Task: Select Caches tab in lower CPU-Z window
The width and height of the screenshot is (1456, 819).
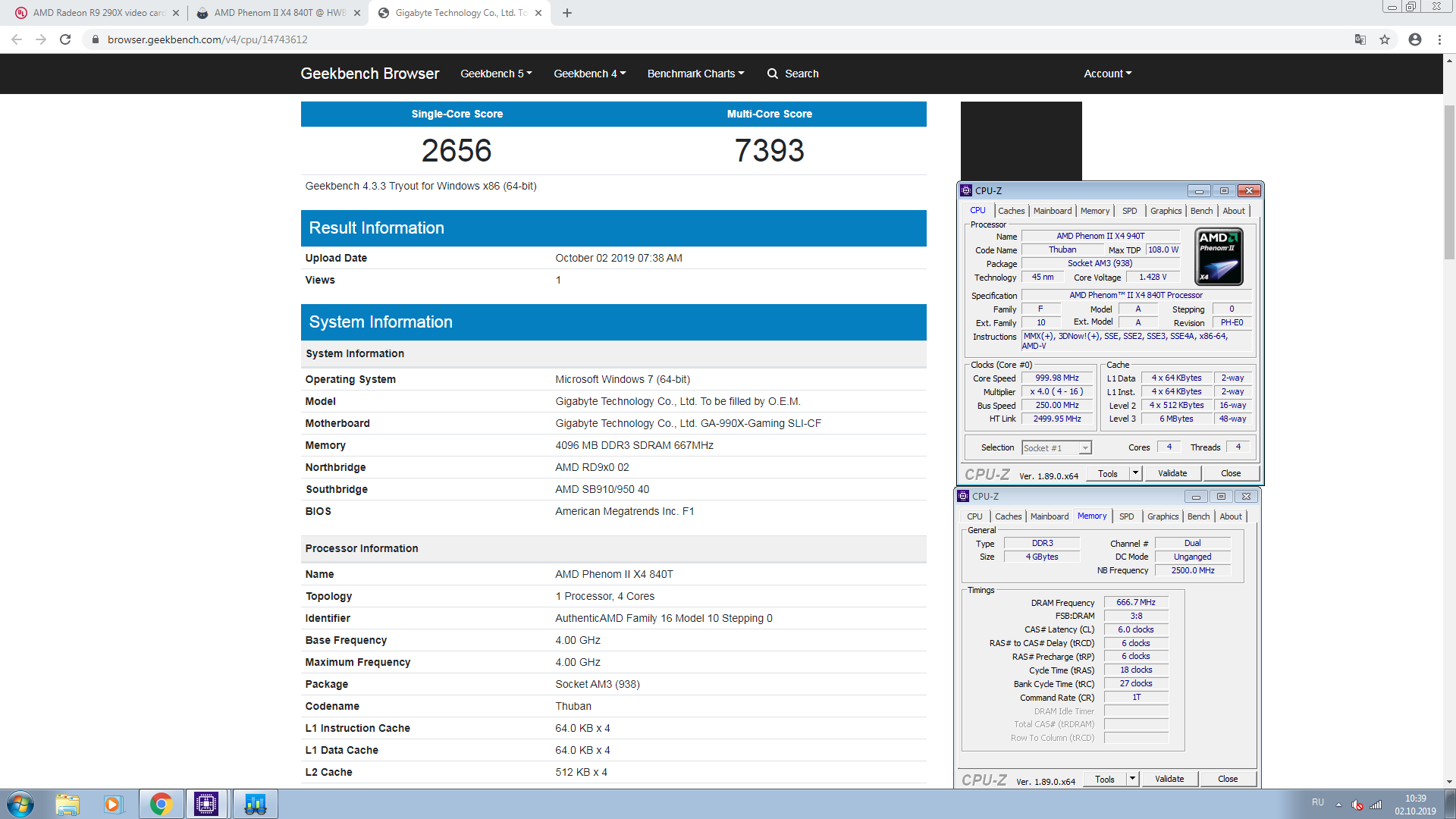Action: tap(1008, 516)
